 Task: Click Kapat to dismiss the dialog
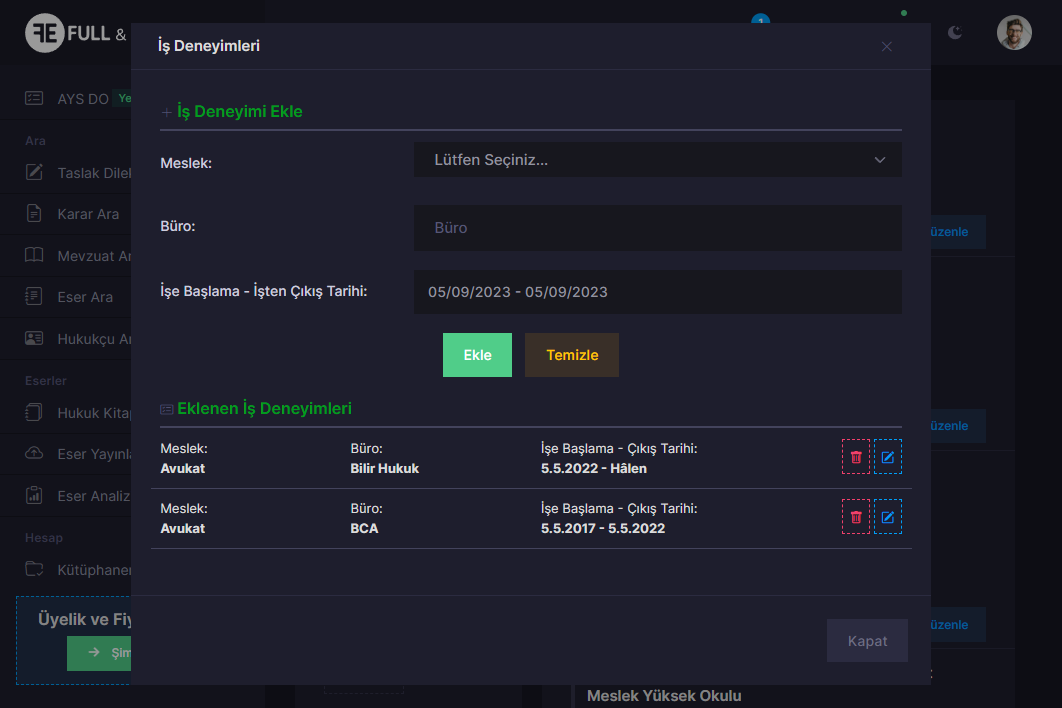click(866, 641)
